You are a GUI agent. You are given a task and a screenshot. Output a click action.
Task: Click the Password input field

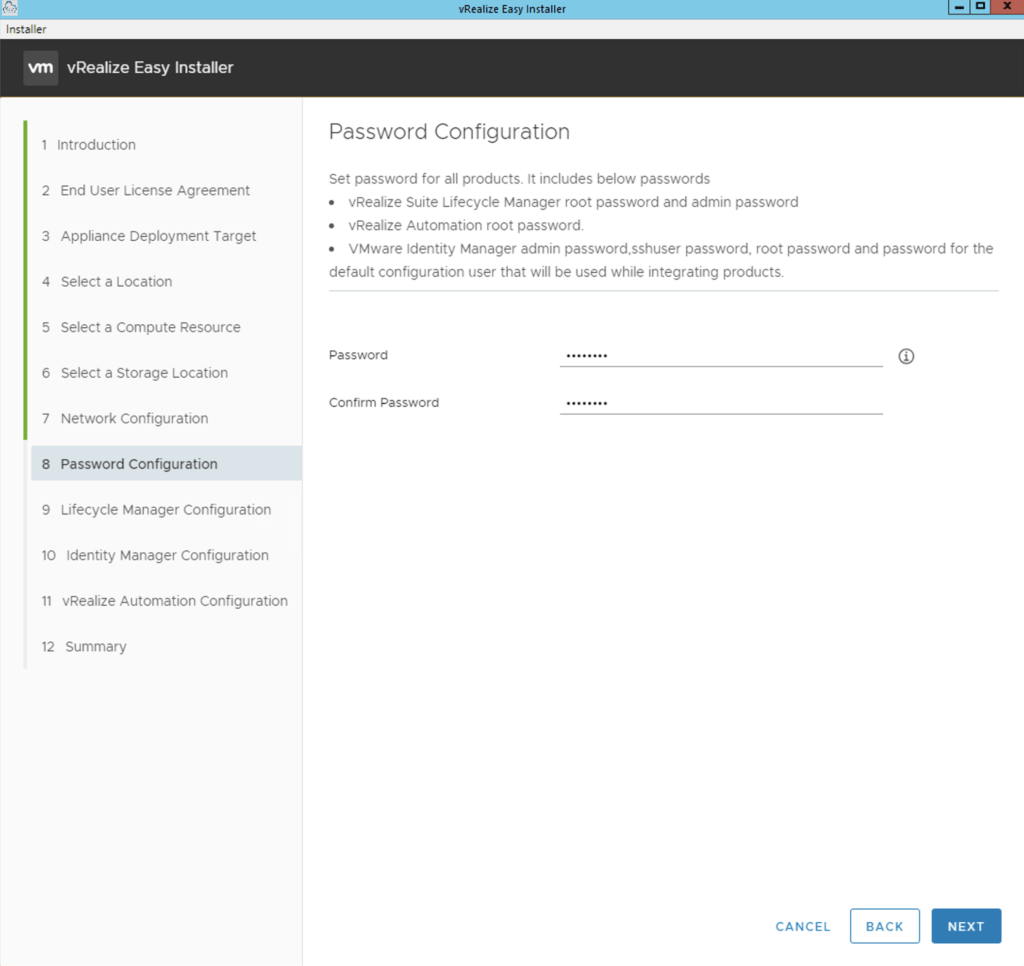click(720, 356)
